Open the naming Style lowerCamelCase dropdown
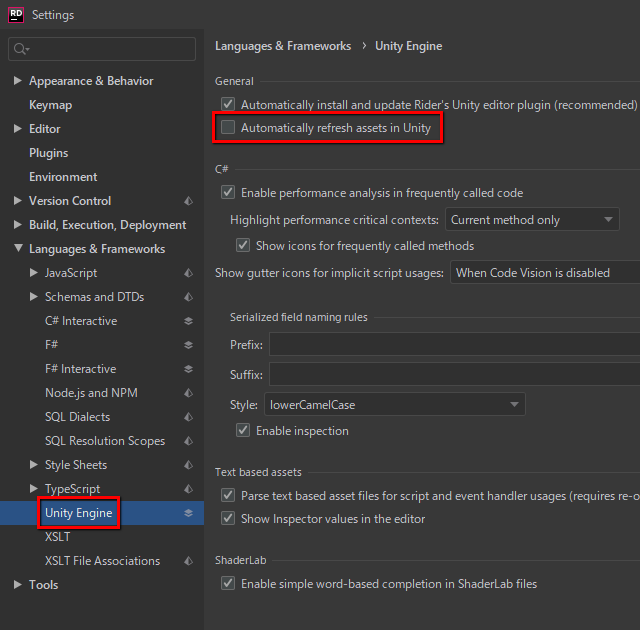This screenshot has height=630, width=640. click(395, 404)
